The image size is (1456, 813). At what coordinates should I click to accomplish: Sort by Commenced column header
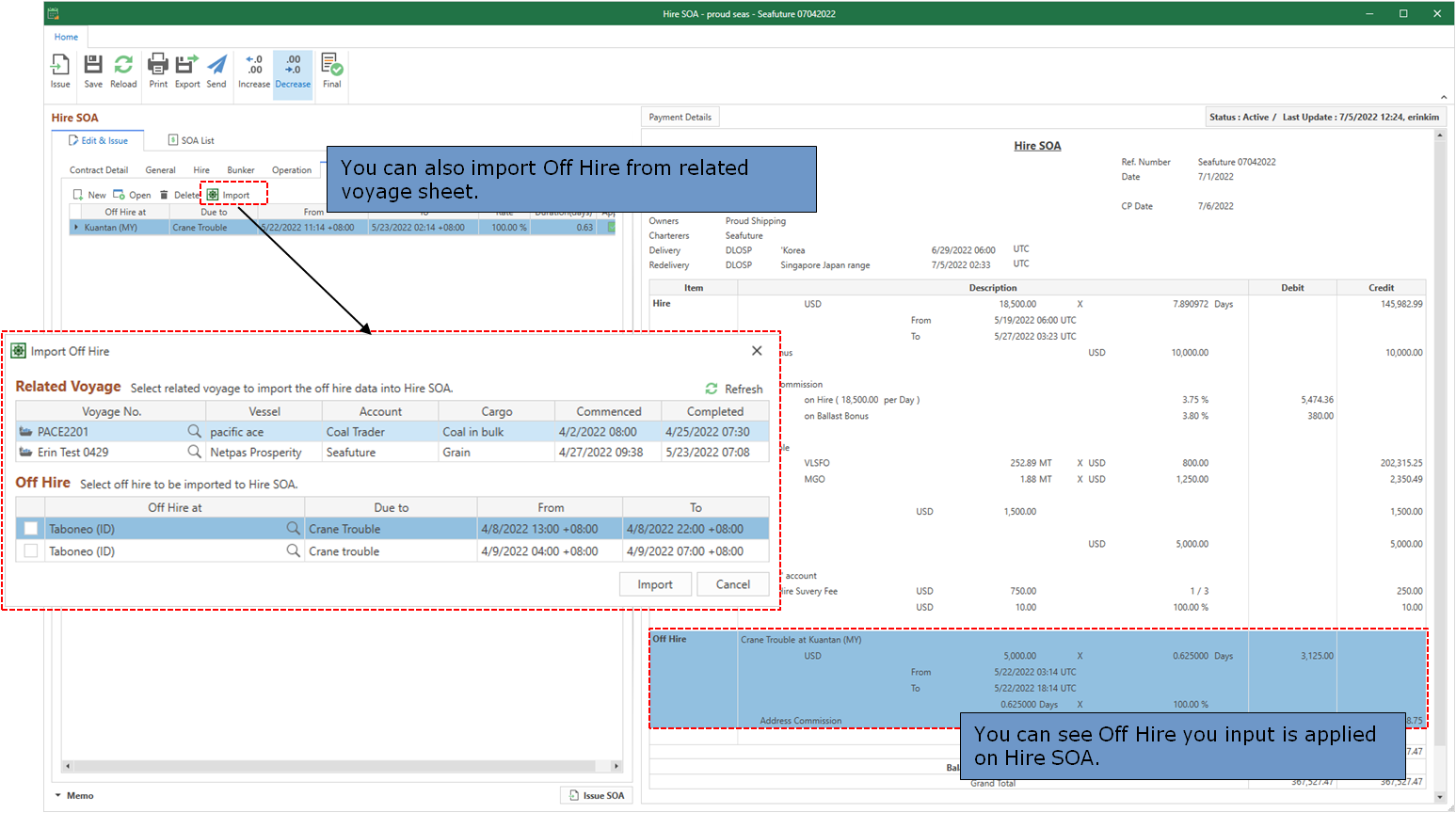click(608, 411)
